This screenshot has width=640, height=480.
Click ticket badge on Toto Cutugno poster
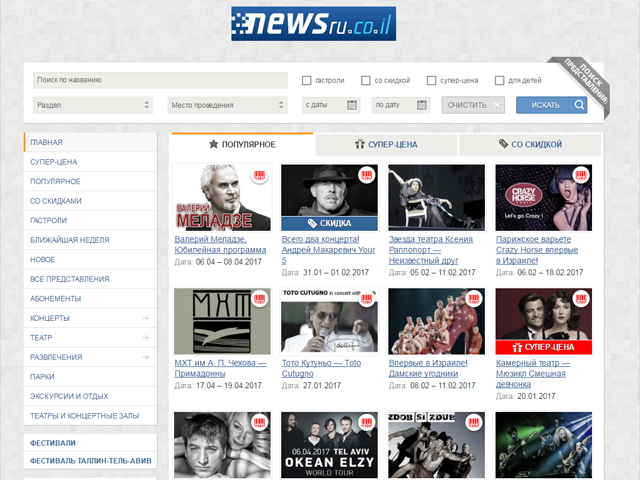[x=368, y=300]
